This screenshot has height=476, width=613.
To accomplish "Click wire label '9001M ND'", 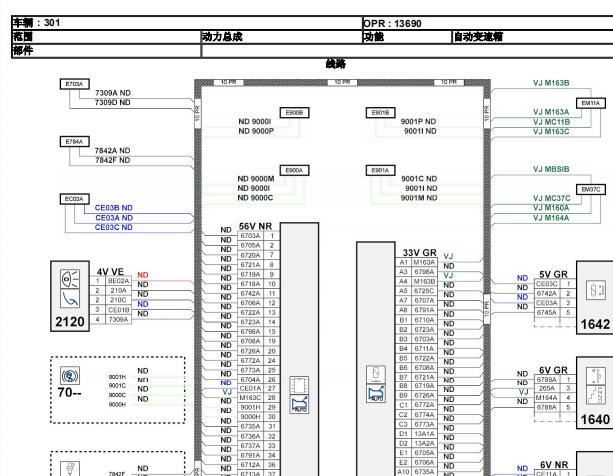I will pos(419,198).
